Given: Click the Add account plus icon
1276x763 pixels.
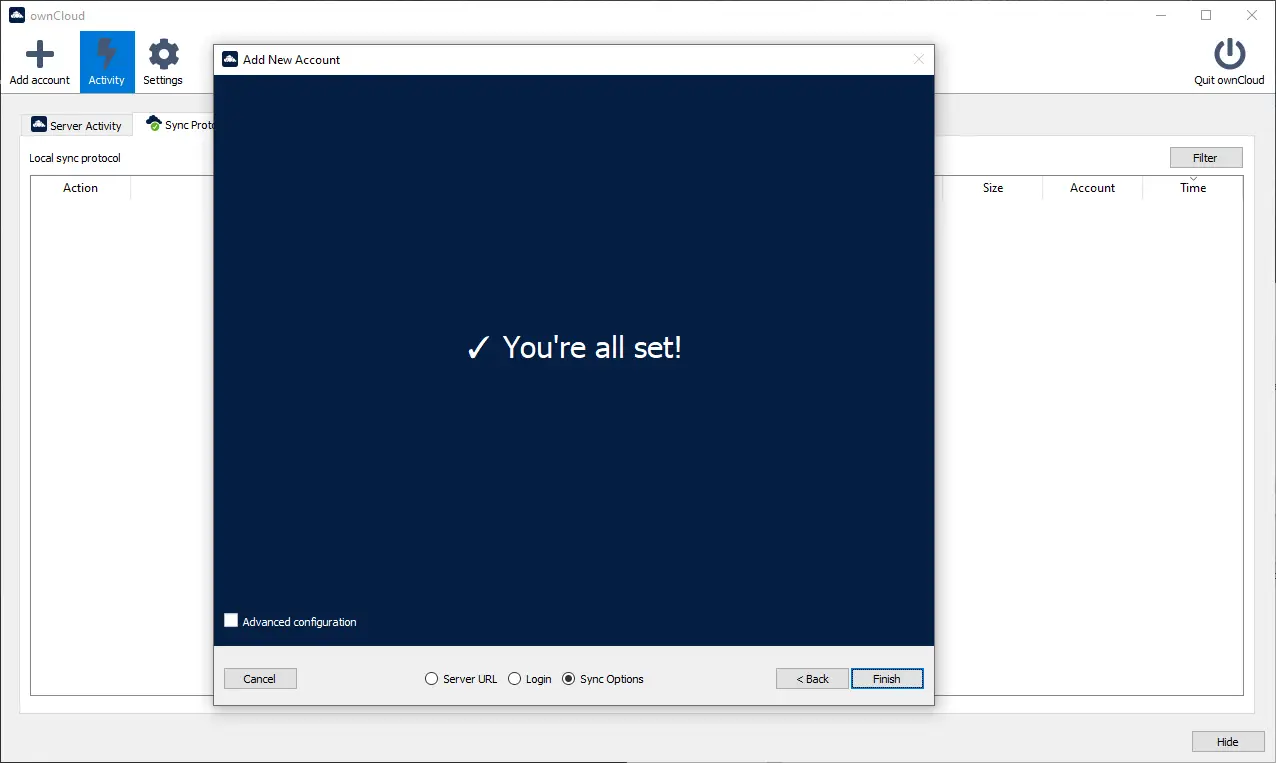Looking at the screenshot, I should 40,54.
